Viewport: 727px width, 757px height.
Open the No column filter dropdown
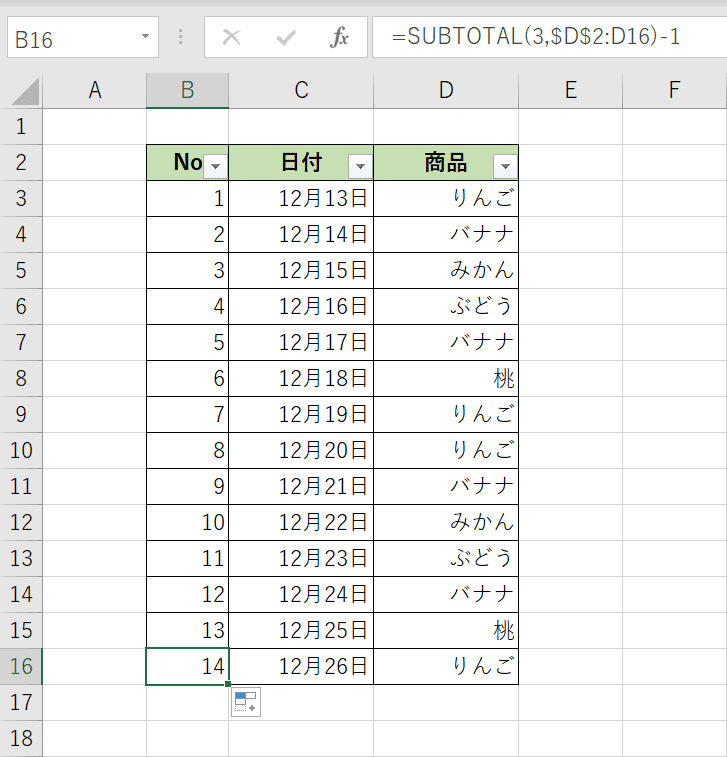tap(215, 167)
